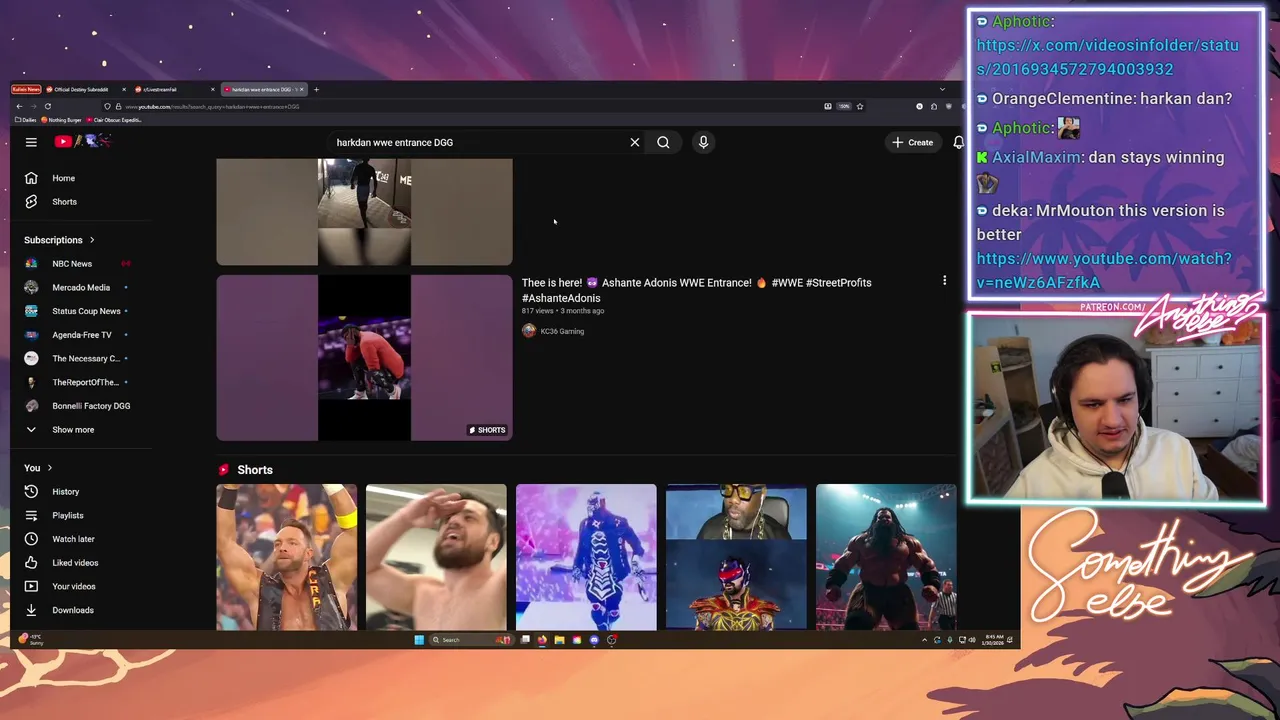The height and width of the screenshot is (720, 1280).
Task: Expand the You section chevron
Action: [x=49, y=468]
